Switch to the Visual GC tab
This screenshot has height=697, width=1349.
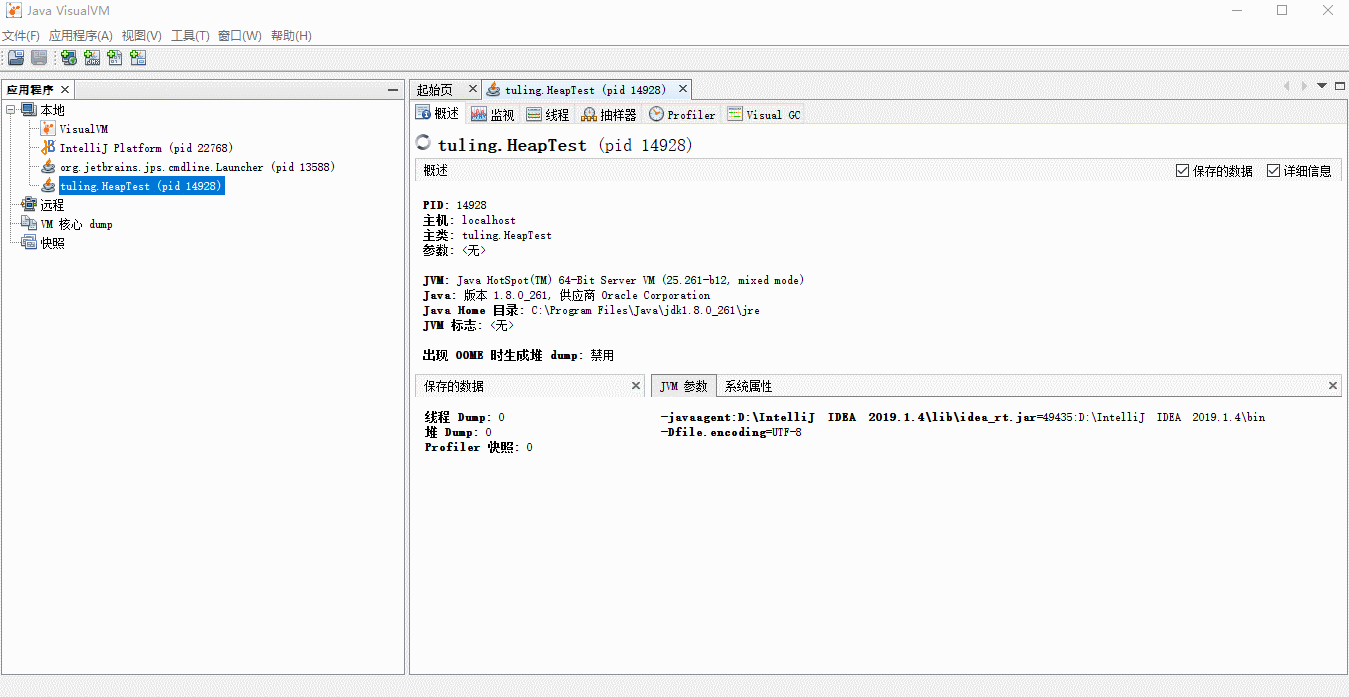click(764, 114)
